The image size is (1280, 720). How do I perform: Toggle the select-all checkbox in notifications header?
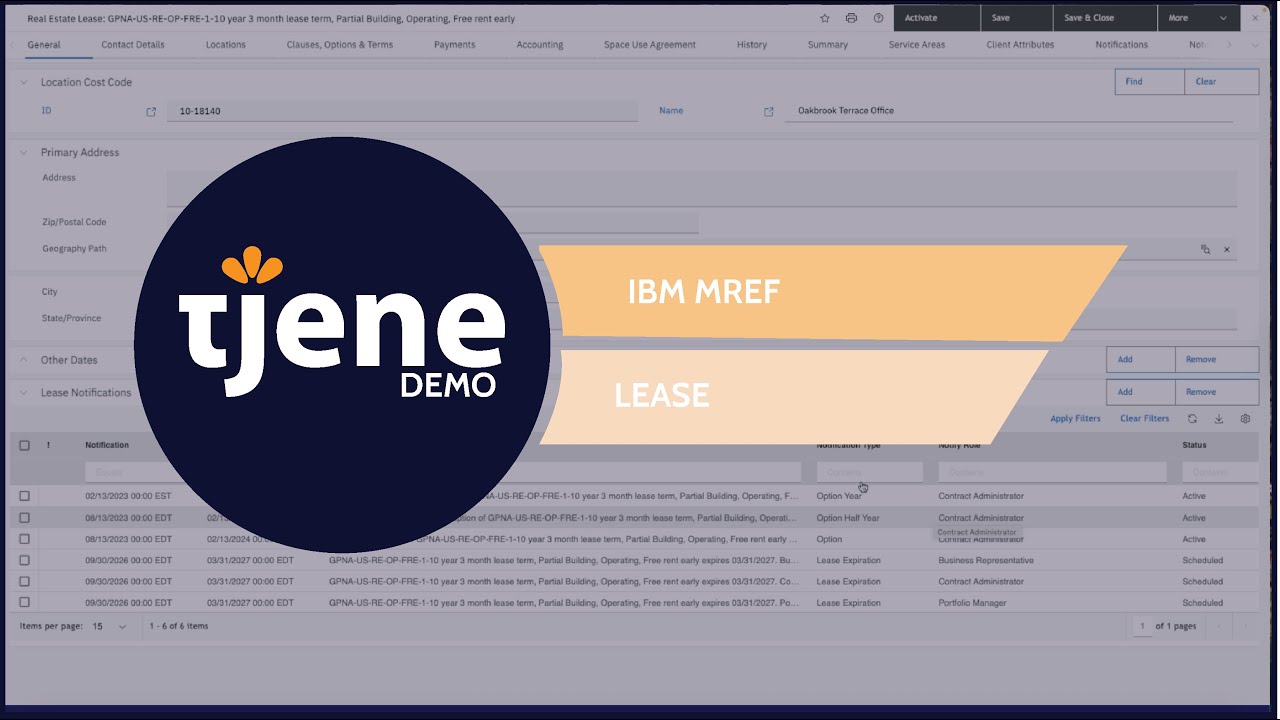pos(25,445)
